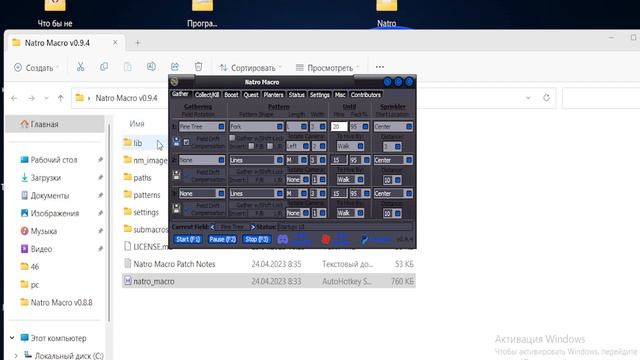Toggle Invert L/R checkbox for field 1
640x360 pixels.
tap(270, 146)
